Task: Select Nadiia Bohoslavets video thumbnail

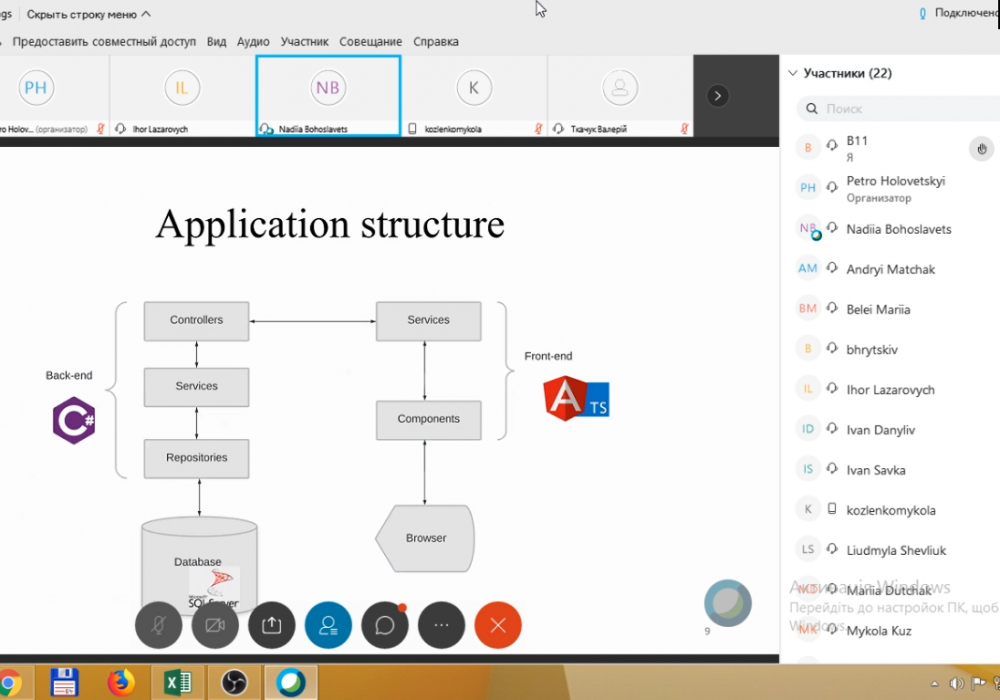Action: click(328, 95)
